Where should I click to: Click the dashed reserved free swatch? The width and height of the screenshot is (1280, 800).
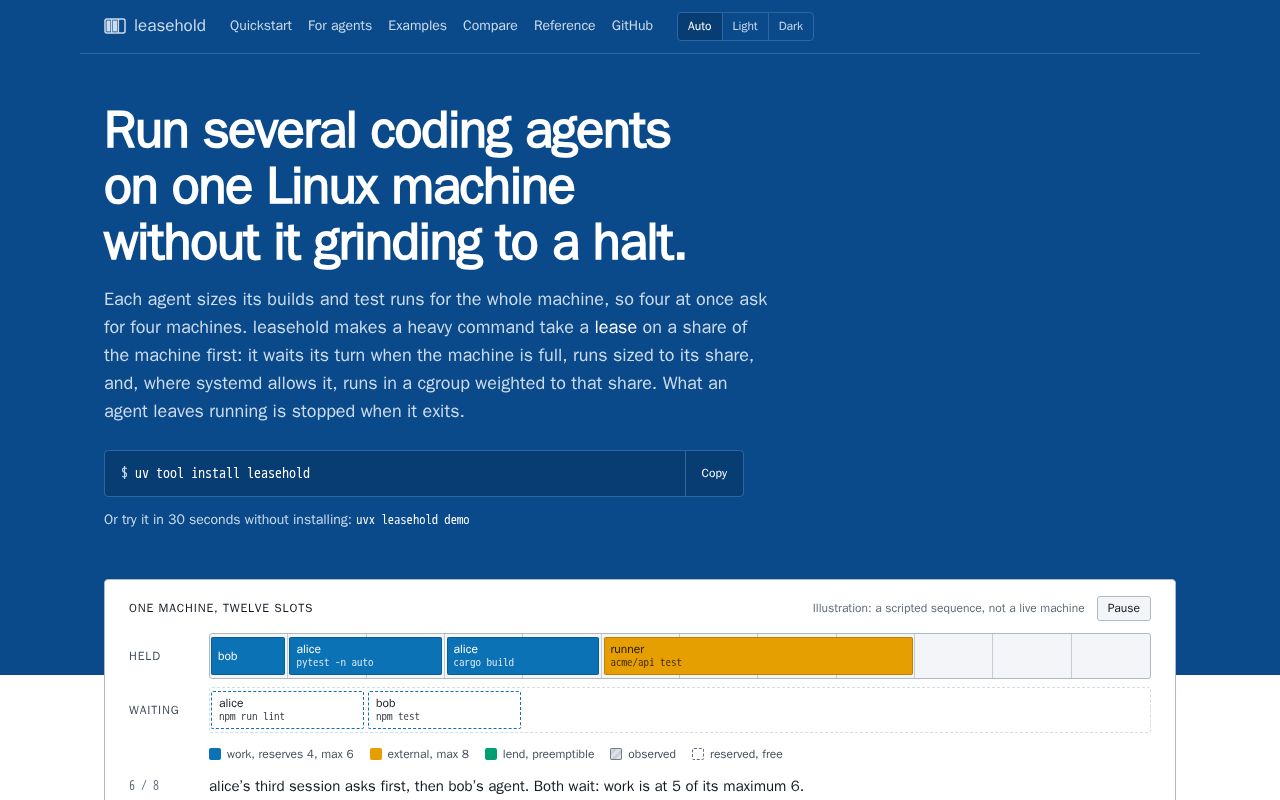point(698,754)
